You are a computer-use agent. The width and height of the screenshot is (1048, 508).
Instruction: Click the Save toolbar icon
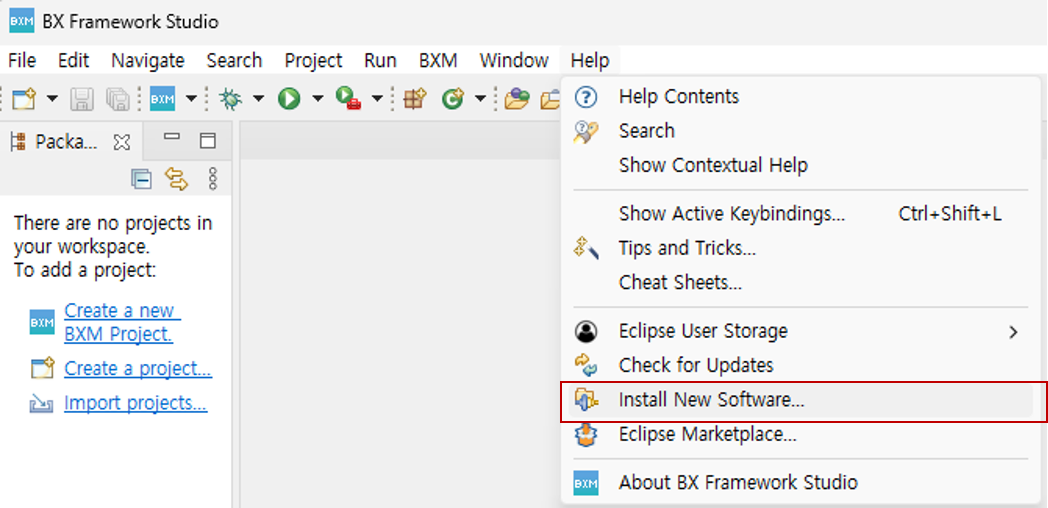82,99
